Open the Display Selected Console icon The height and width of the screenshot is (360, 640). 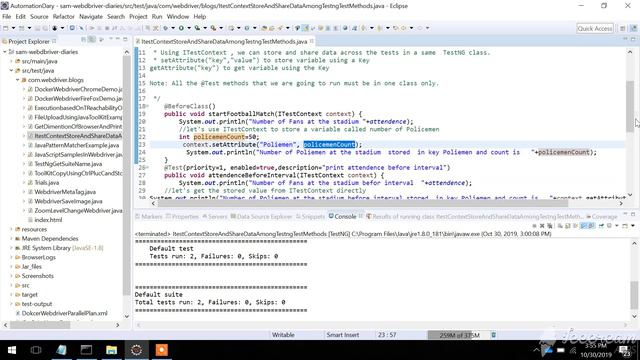tap(609, 226)
